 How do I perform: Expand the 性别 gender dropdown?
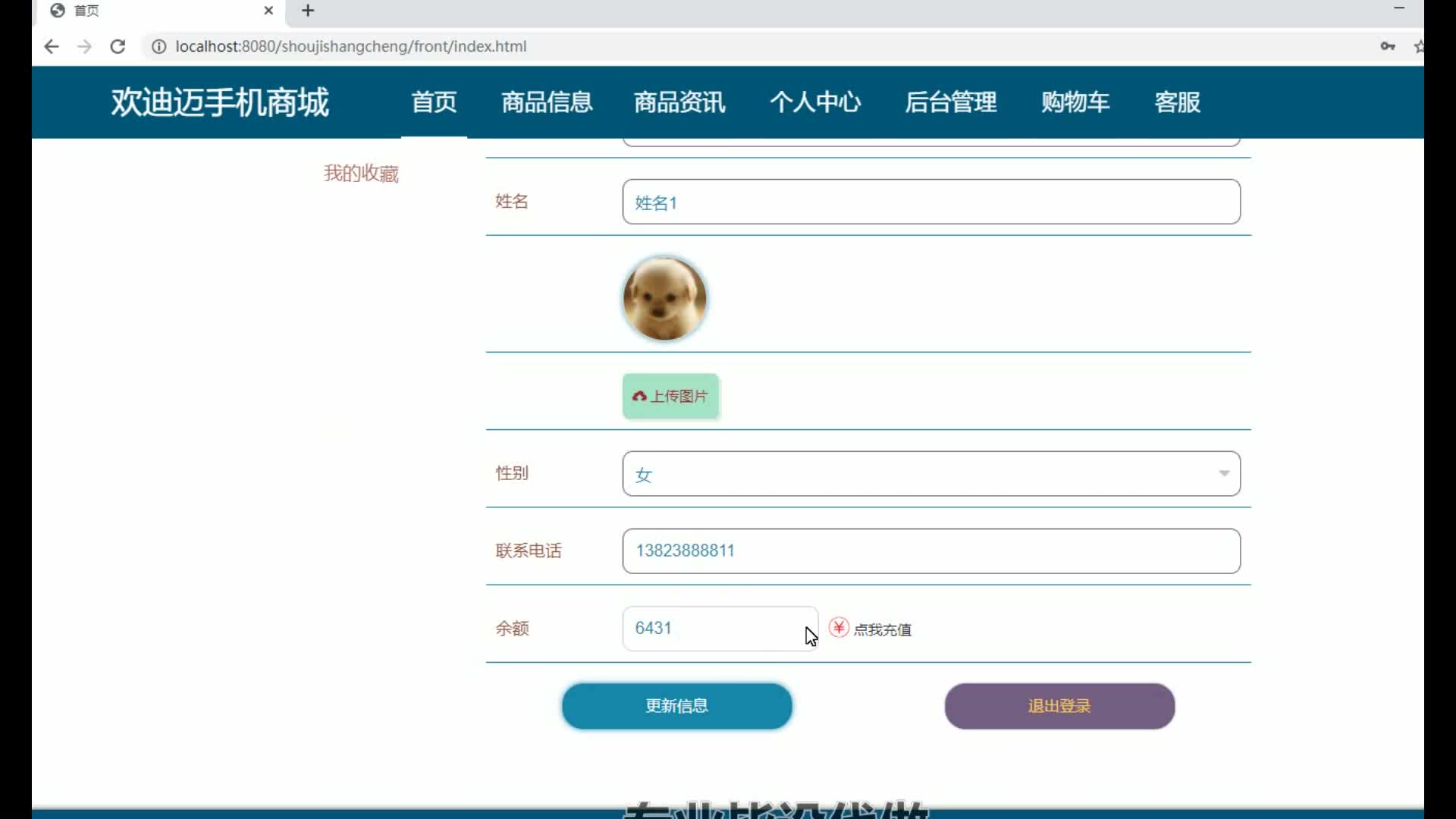point(930,474)
